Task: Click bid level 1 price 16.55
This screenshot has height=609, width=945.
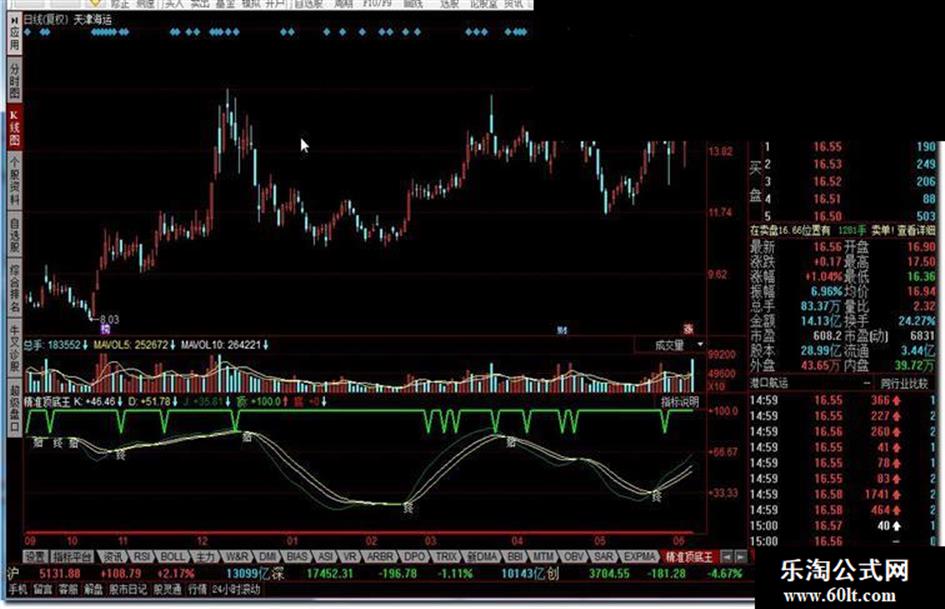Action: point(827,147)
